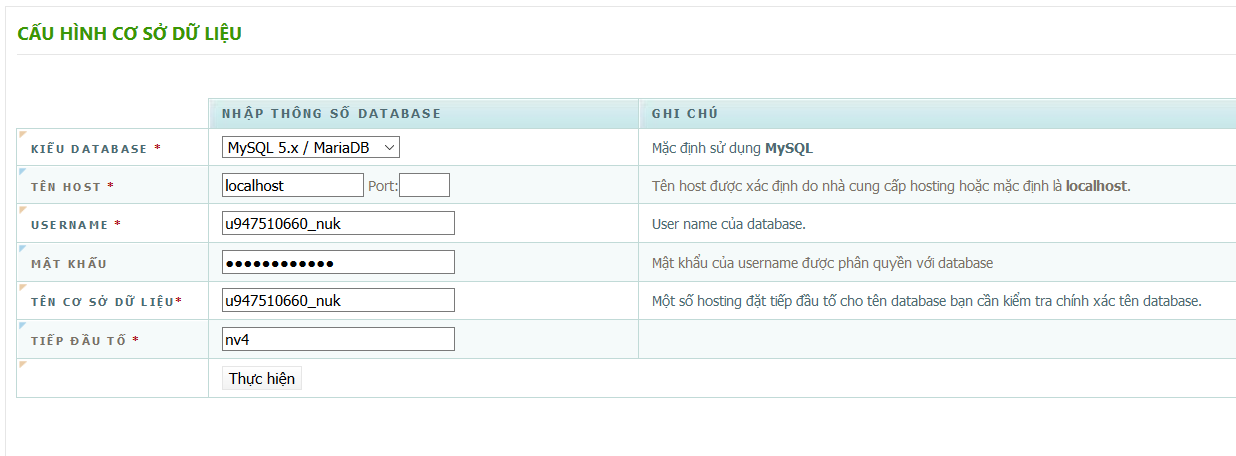1236x456 pixels.
Task: Open the Kiểu Database dropdown
Action: pos(311,147)
